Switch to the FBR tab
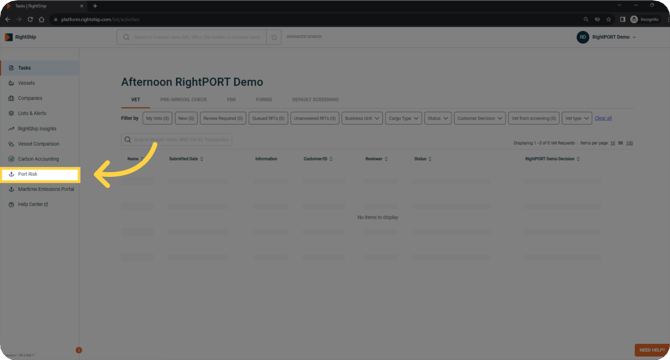Viewport: 670px width, 360px height. [x=231, y=100]
